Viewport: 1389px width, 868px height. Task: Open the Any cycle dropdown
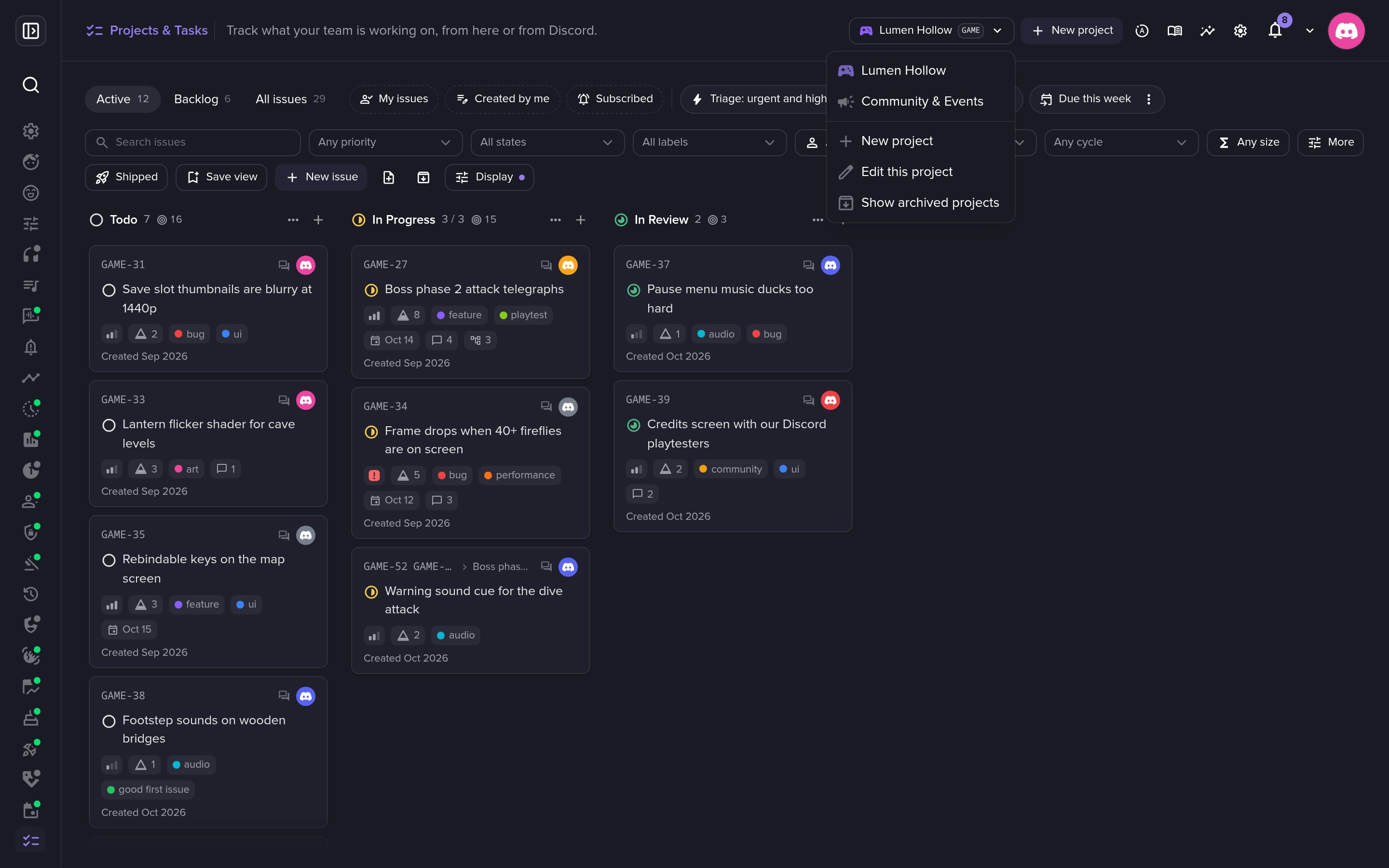(1121, 142)
